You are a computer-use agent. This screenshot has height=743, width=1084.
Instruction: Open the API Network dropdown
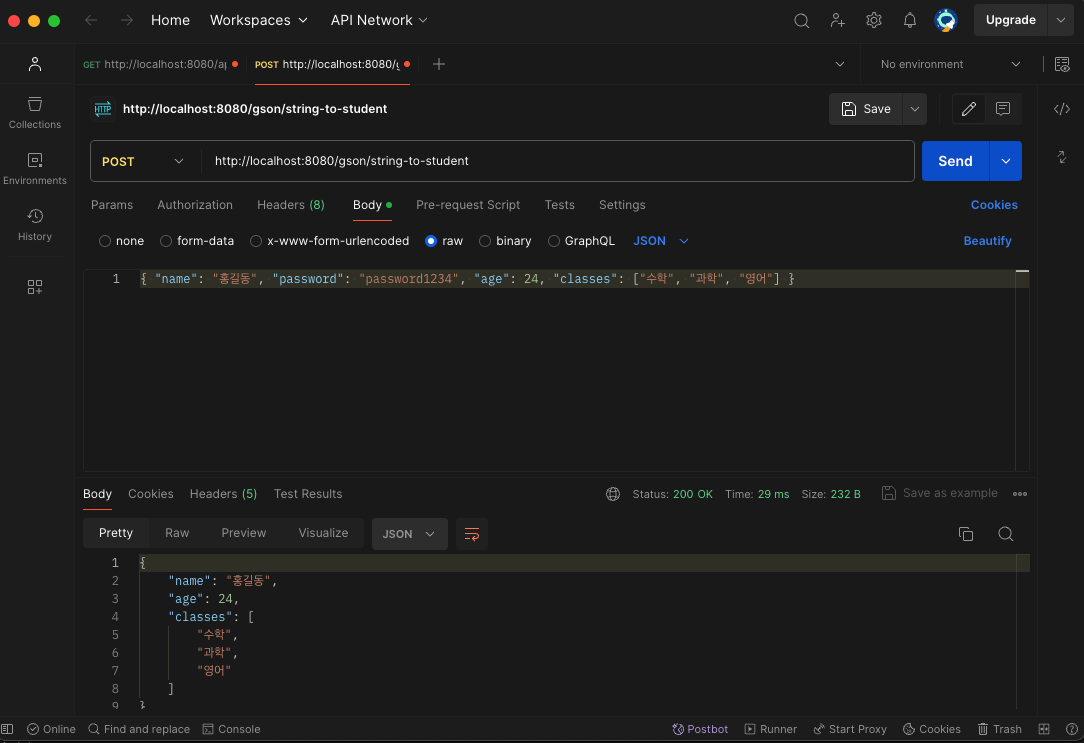click(379, 20)
